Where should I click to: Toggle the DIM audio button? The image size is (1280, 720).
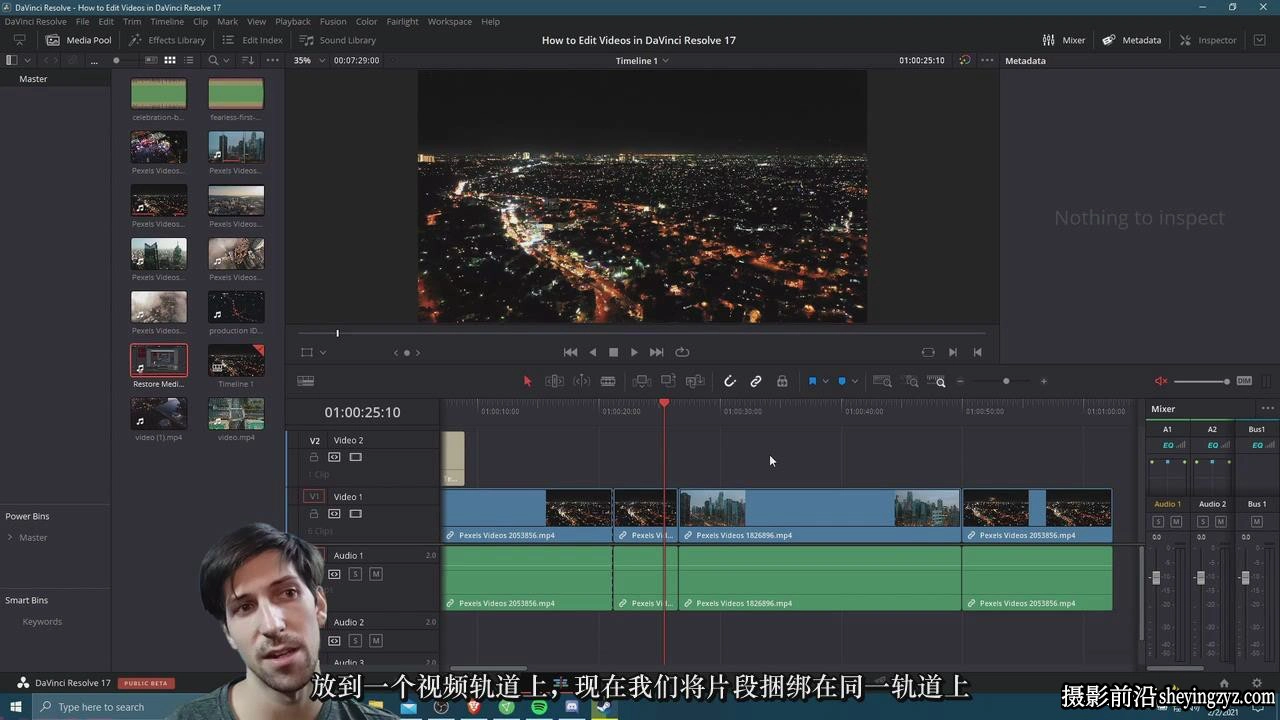click(1244, 381)
